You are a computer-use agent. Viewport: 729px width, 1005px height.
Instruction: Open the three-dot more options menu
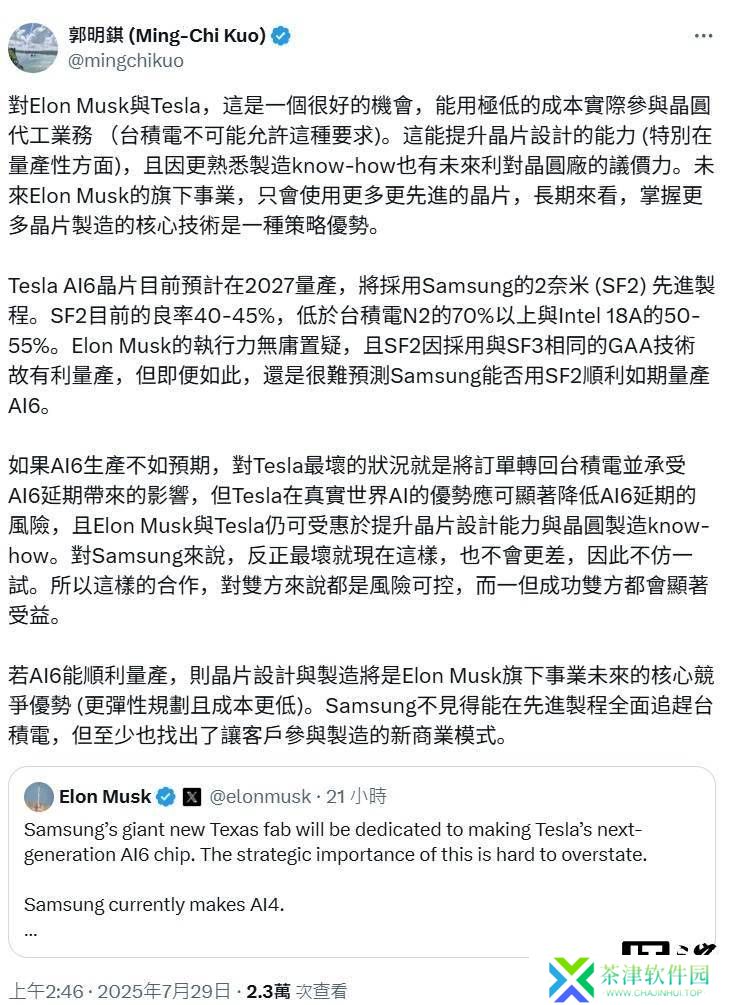pos(703,36)
